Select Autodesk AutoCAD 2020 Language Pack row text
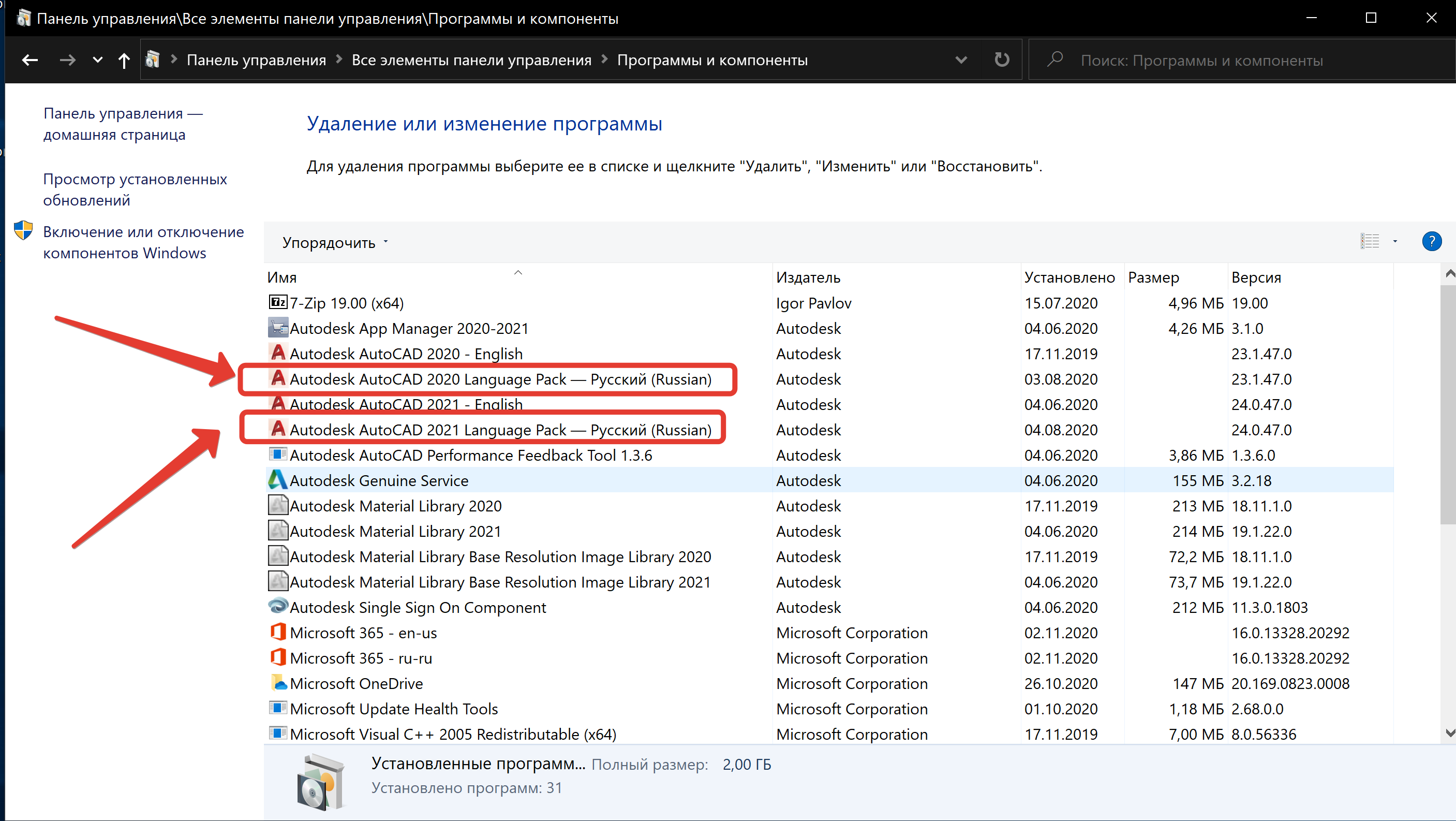The width and height of the screenshot is (1456, 821). [x=500, y=379]
